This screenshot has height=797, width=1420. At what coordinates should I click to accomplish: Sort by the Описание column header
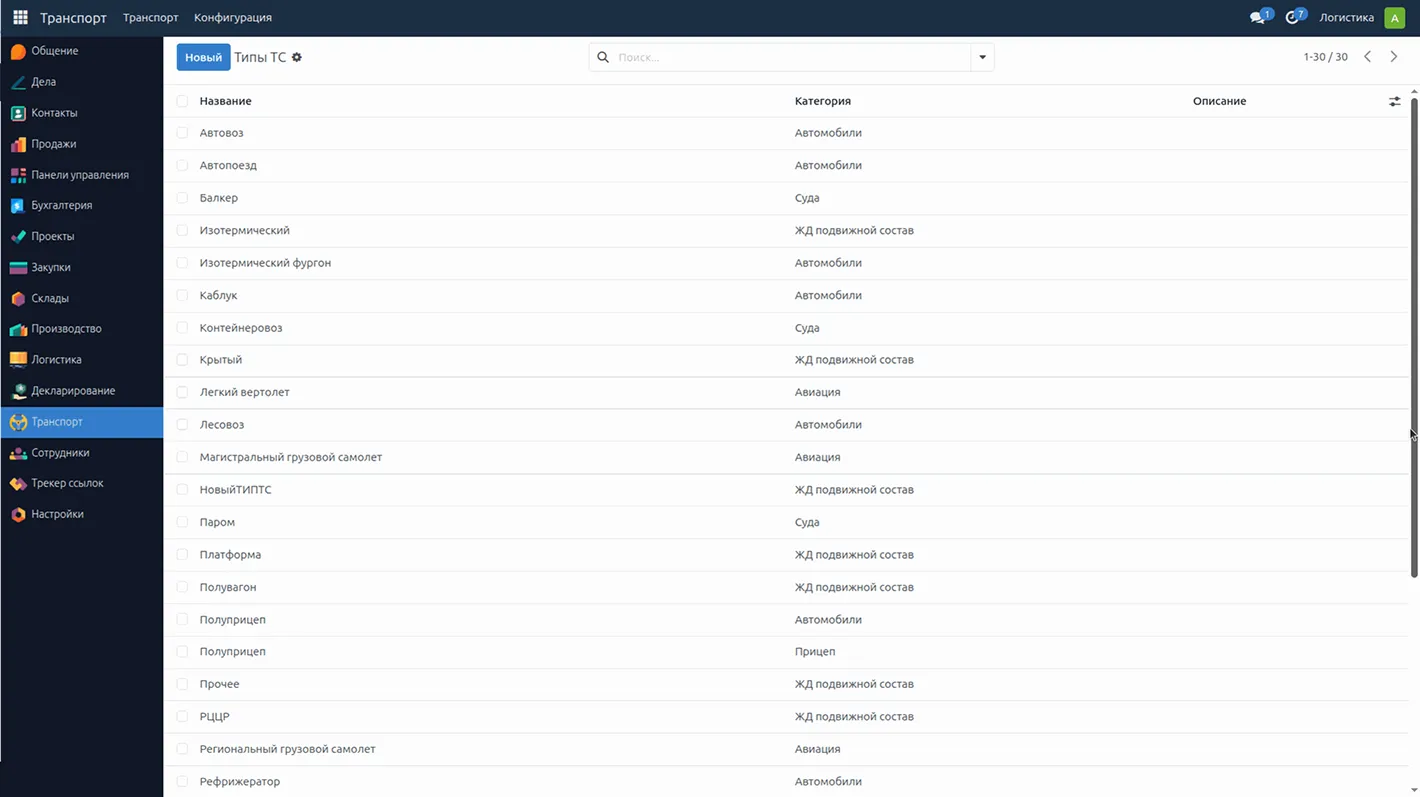click(1219, 101)
